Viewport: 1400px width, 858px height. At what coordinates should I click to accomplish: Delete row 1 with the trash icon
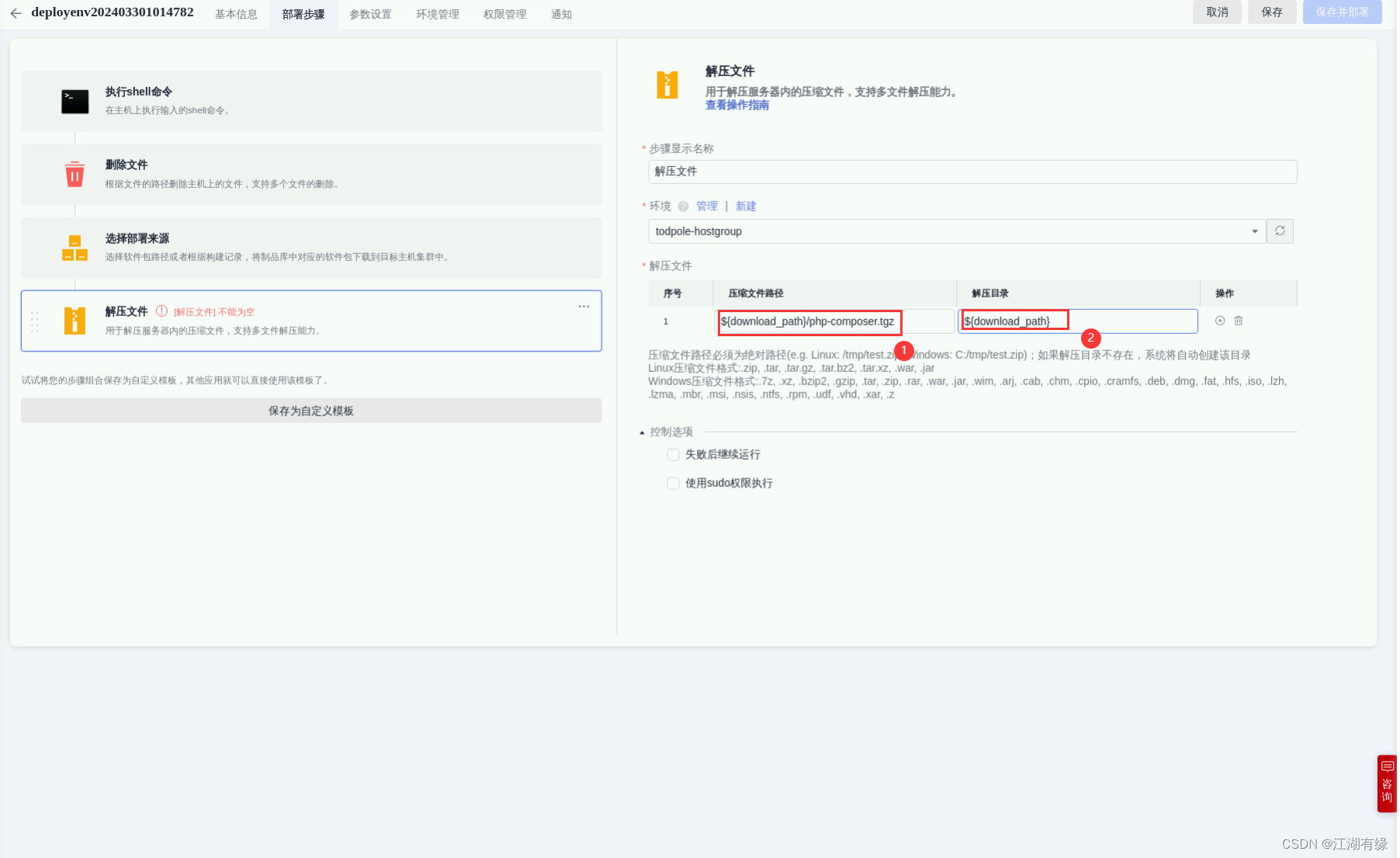(x=1239, y=321)
